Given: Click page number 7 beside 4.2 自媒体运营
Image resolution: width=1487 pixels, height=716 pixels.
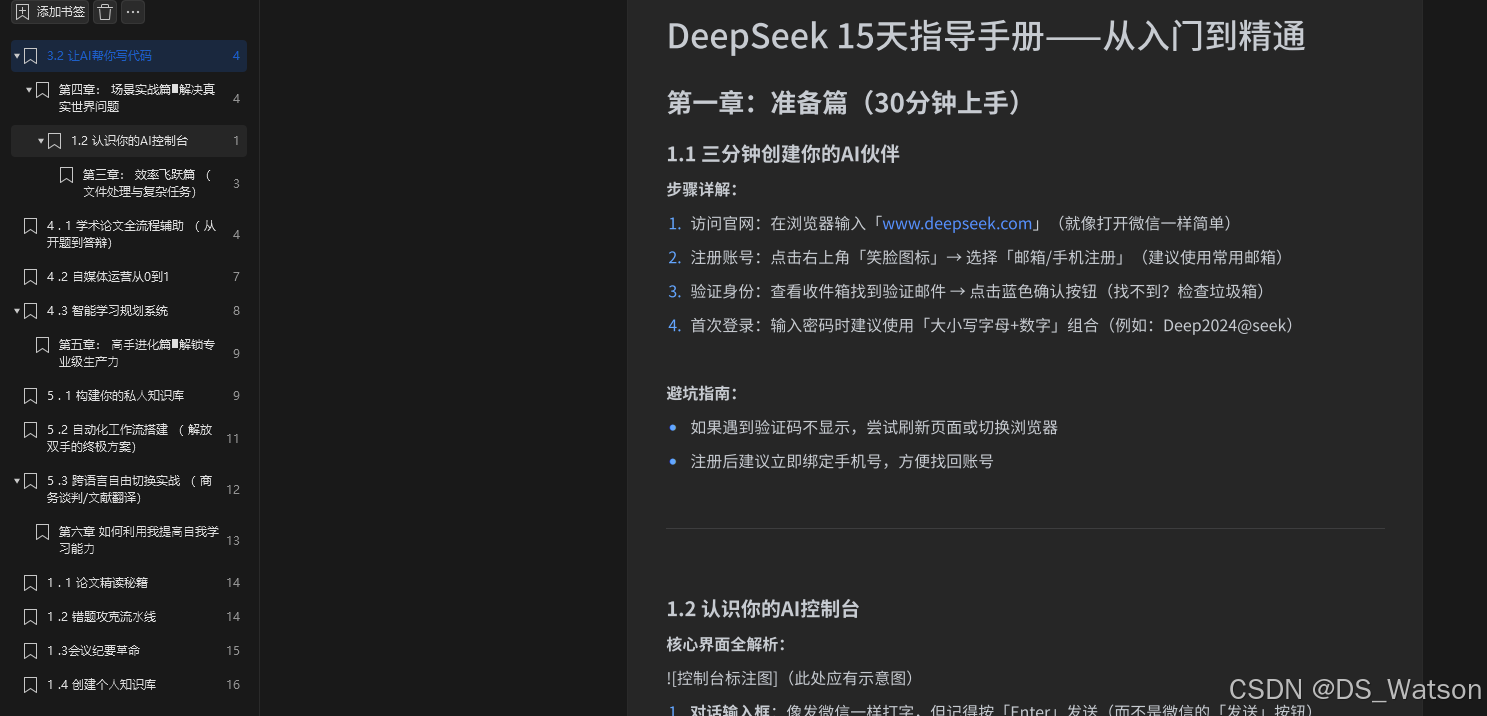Looking at the screenshot, I should [x=236, y=277].
